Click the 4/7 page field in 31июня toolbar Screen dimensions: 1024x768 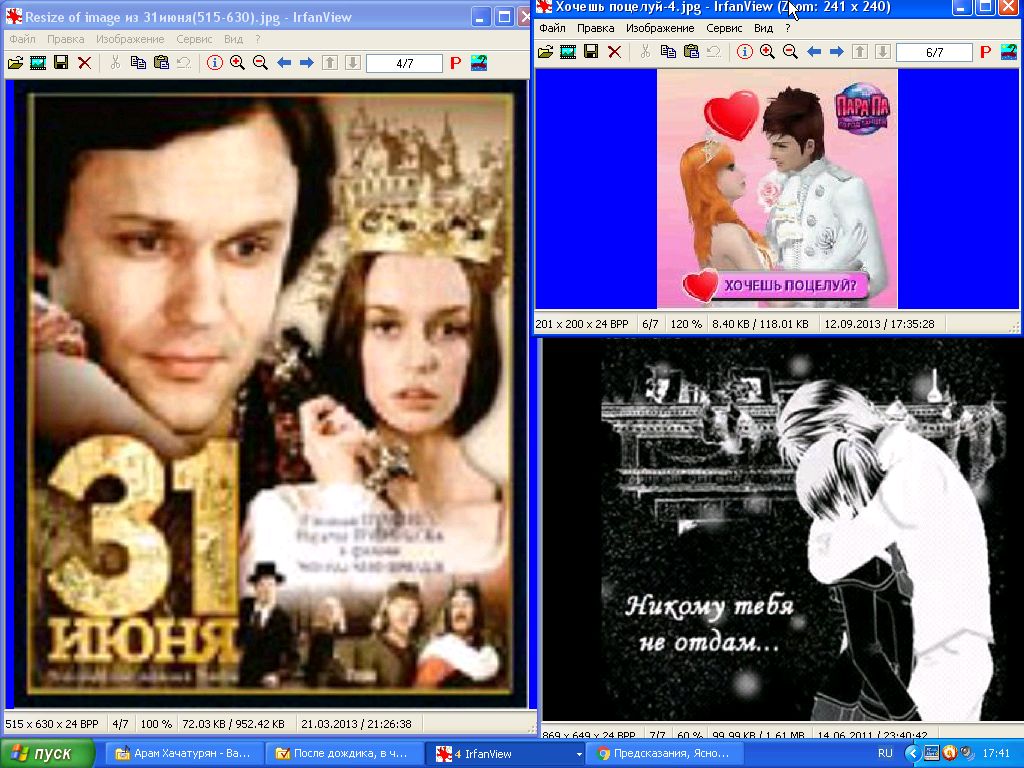point(404,63)
